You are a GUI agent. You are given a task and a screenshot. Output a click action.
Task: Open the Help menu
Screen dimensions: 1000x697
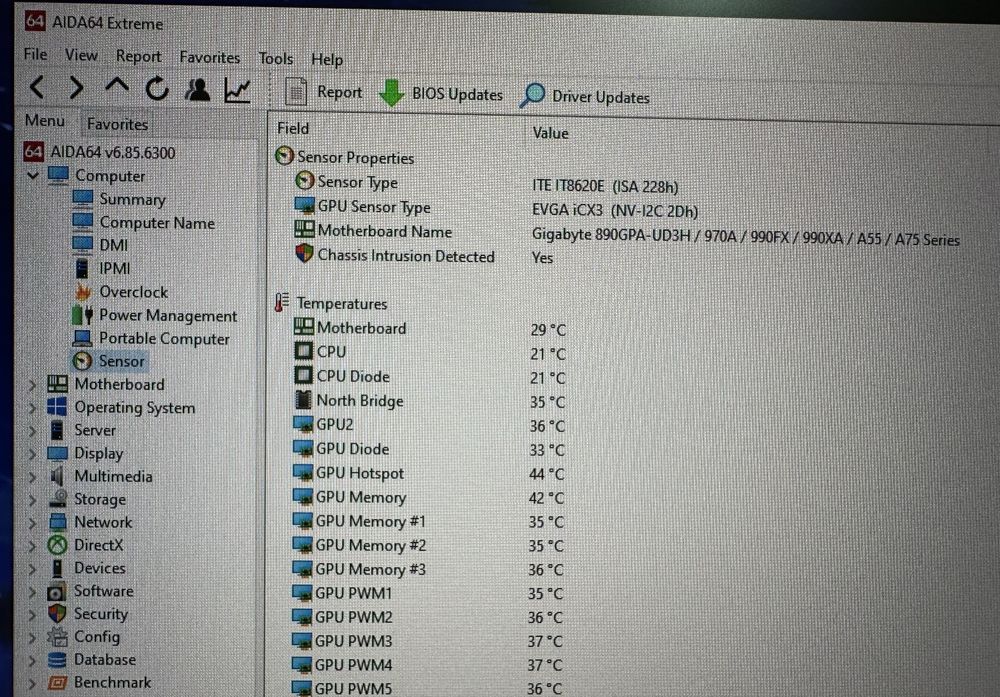(x=327, y=60)
